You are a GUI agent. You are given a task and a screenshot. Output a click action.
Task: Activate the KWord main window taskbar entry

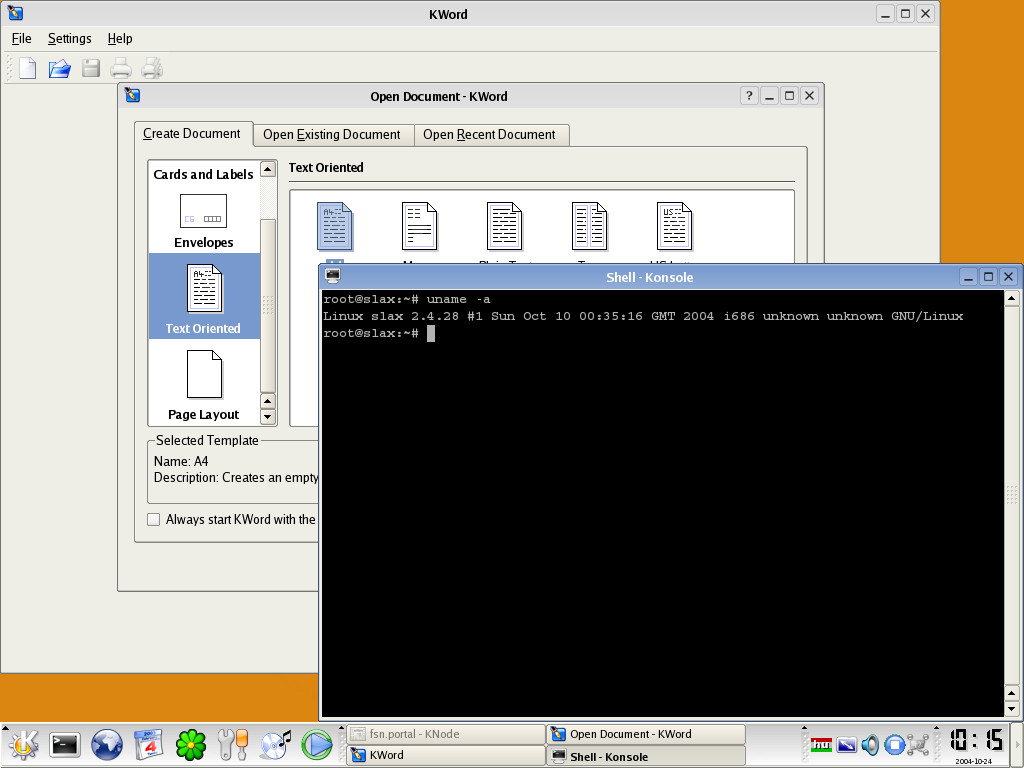click(x=447, y=756)
